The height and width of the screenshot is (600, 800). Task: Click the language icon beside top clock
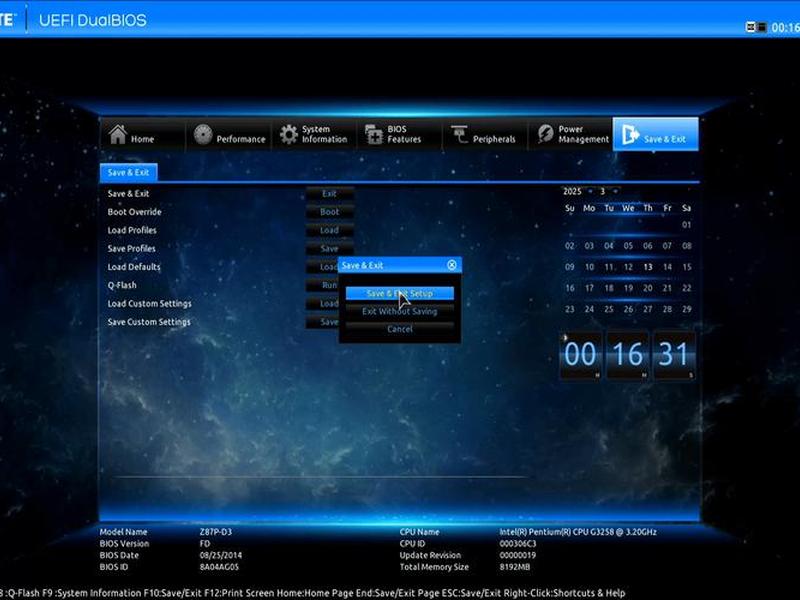pos(756,27)
